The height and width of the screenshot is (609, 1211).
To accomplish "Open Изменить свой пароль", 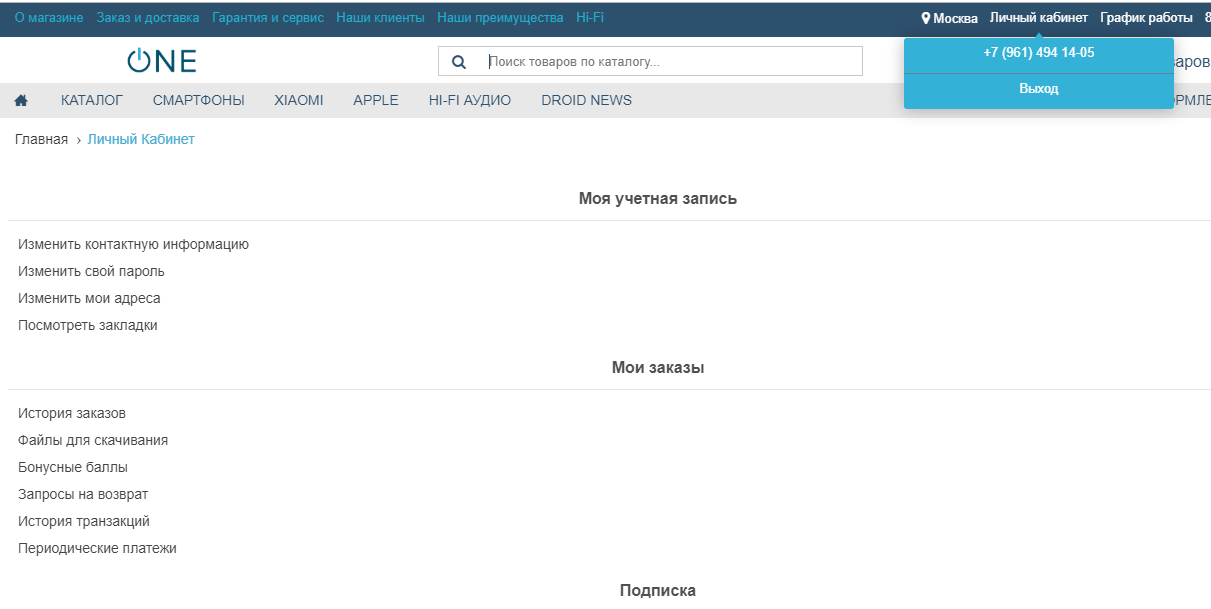I will pos(91,271).
